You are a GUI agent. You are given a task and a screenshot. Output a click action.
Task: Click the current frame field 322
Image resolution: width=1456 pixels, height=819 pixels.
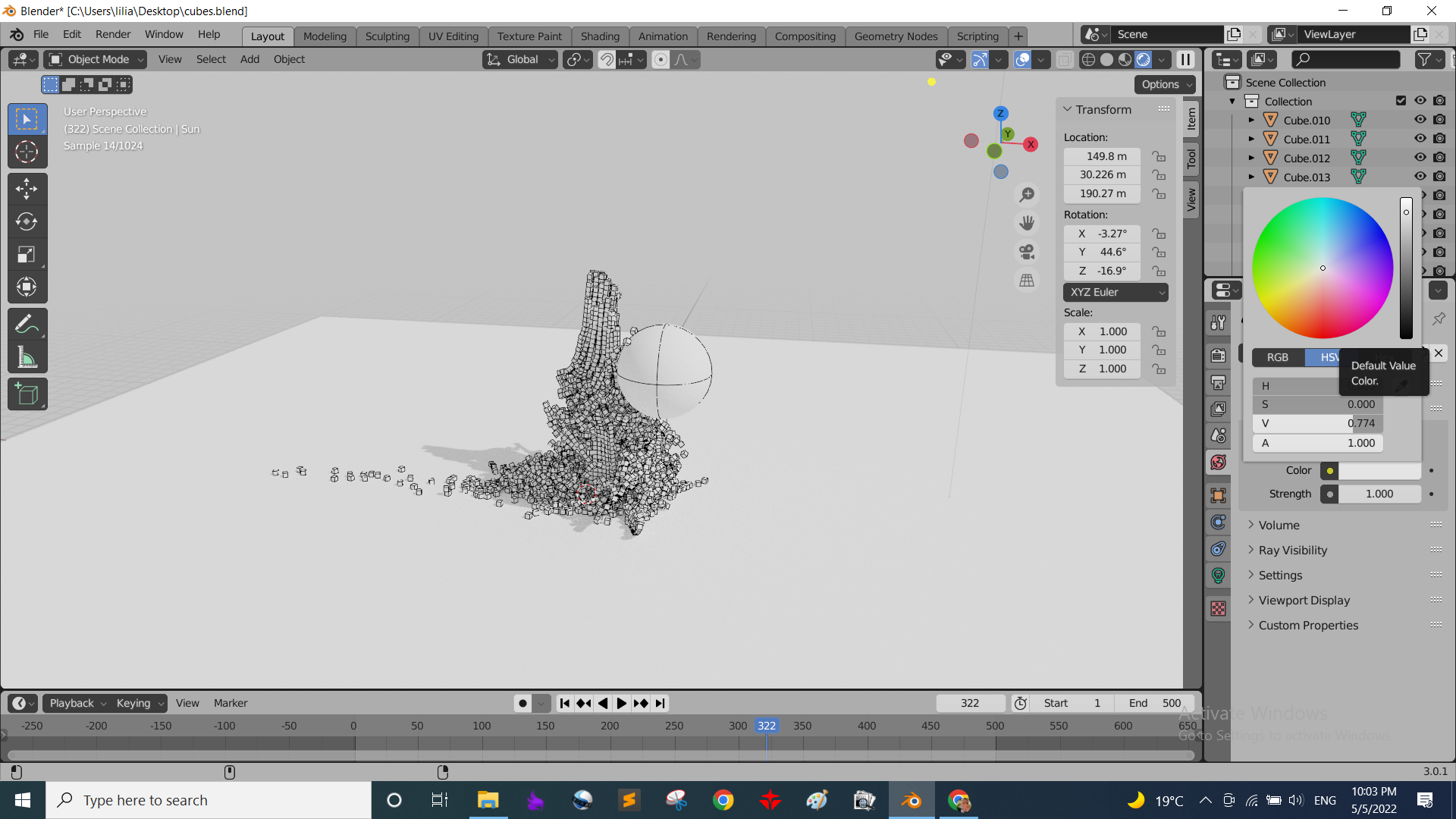[970, 703]
